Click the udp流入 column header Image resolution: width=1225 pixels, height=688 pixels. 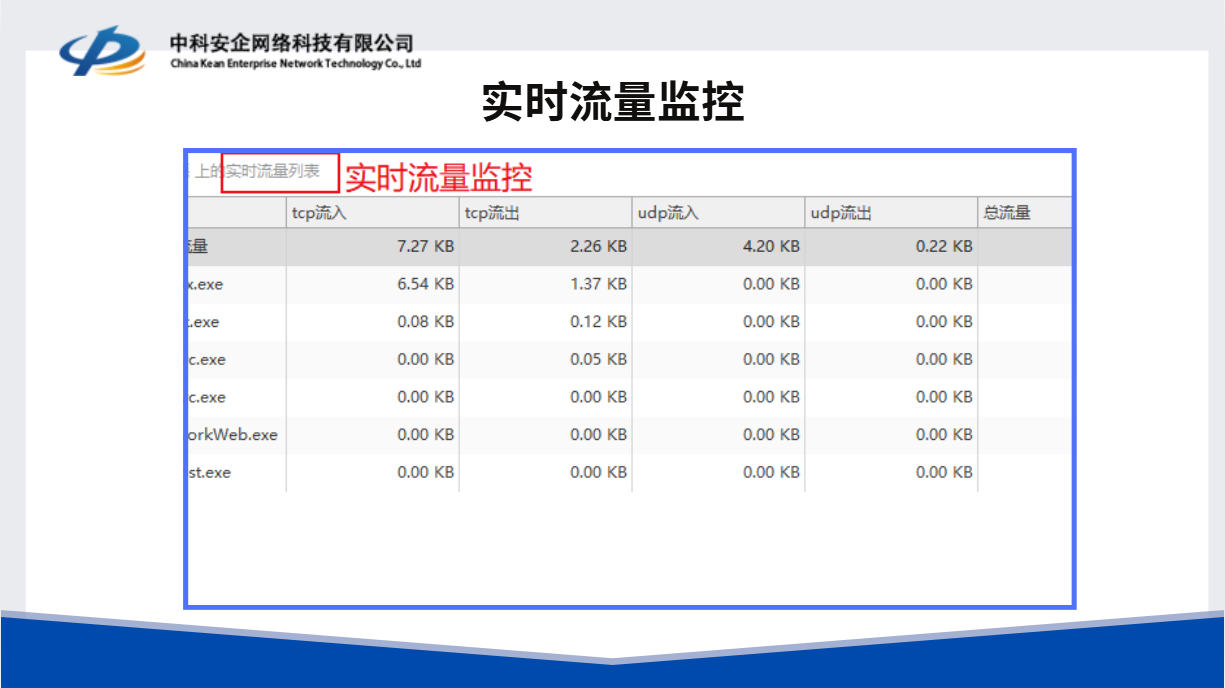pos(667,213)
